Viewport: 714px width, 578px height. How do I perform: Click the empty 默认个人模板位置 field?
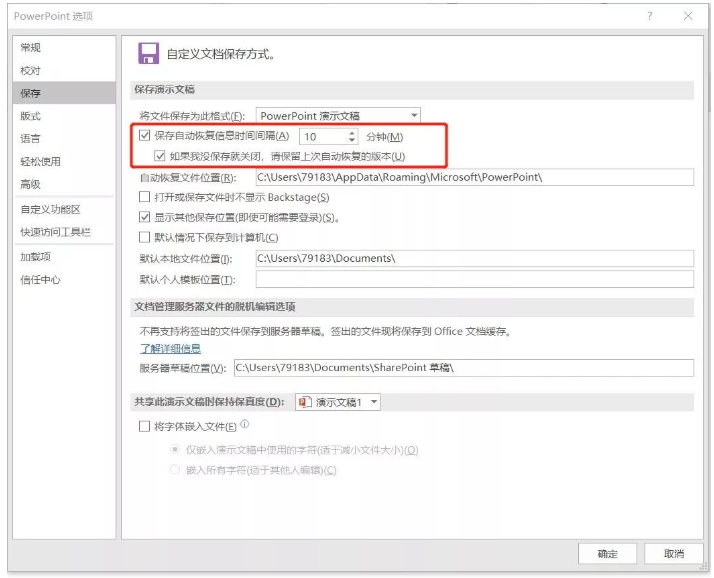[x=474, y=279]
